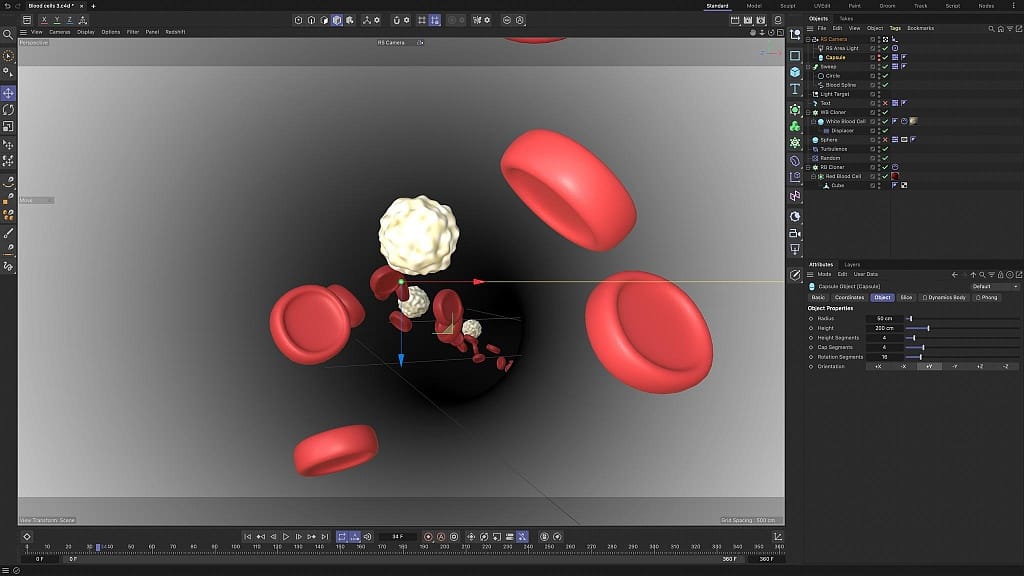The width and height of the screenshot is (1024, 576).
Task: Open the Takes tab next to Objects
Action: [846, 19]
